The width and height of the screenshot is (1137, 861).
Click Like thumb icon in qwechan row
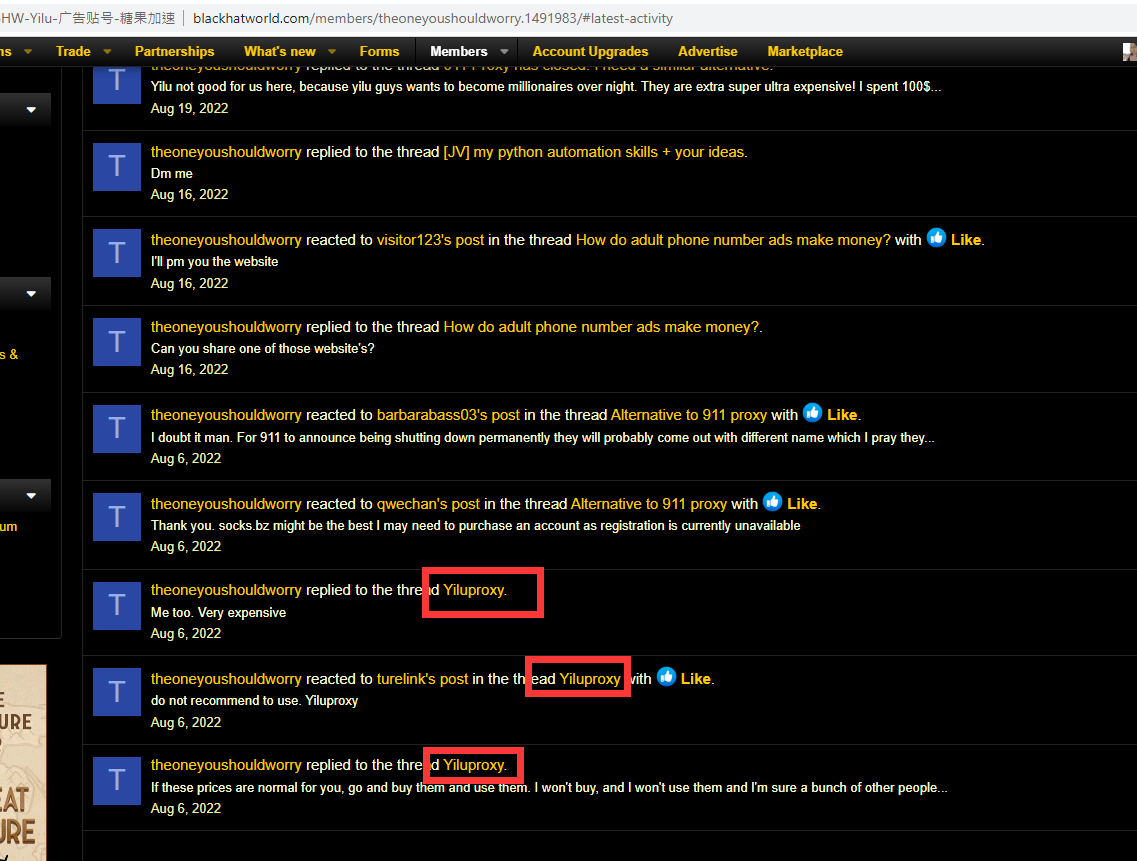tap(772, 502)
